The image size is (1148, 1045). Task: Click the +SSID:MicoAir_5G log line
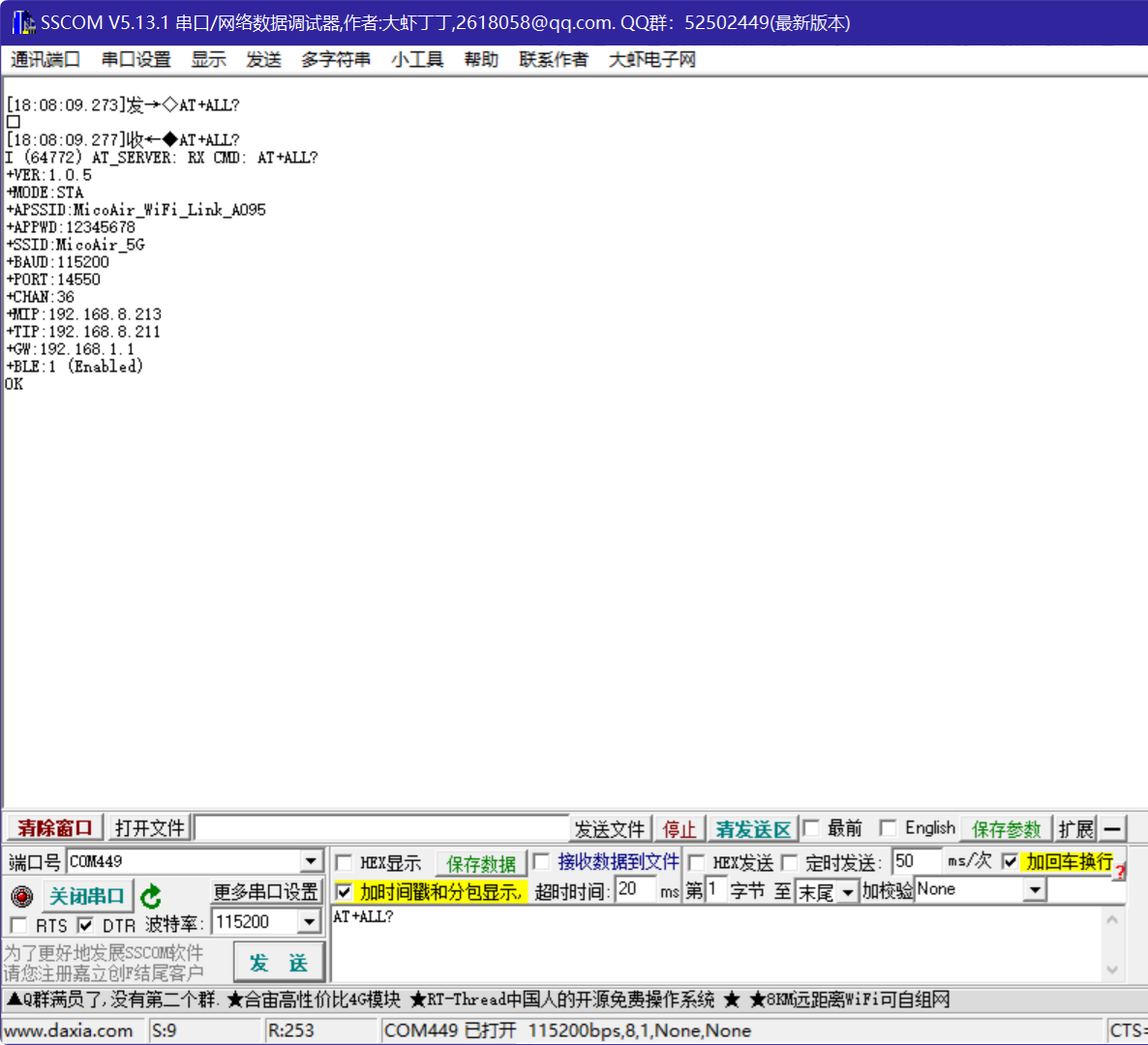click(x=76, y=245)
